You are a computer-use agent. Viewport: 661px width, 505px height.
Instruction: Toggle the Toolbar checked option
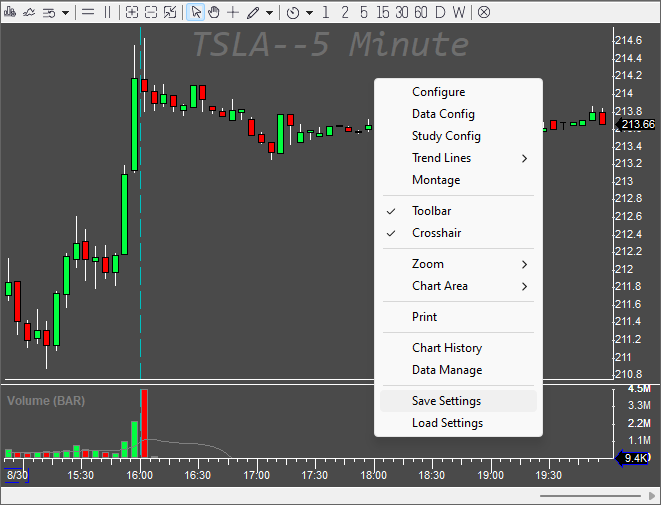458,211
